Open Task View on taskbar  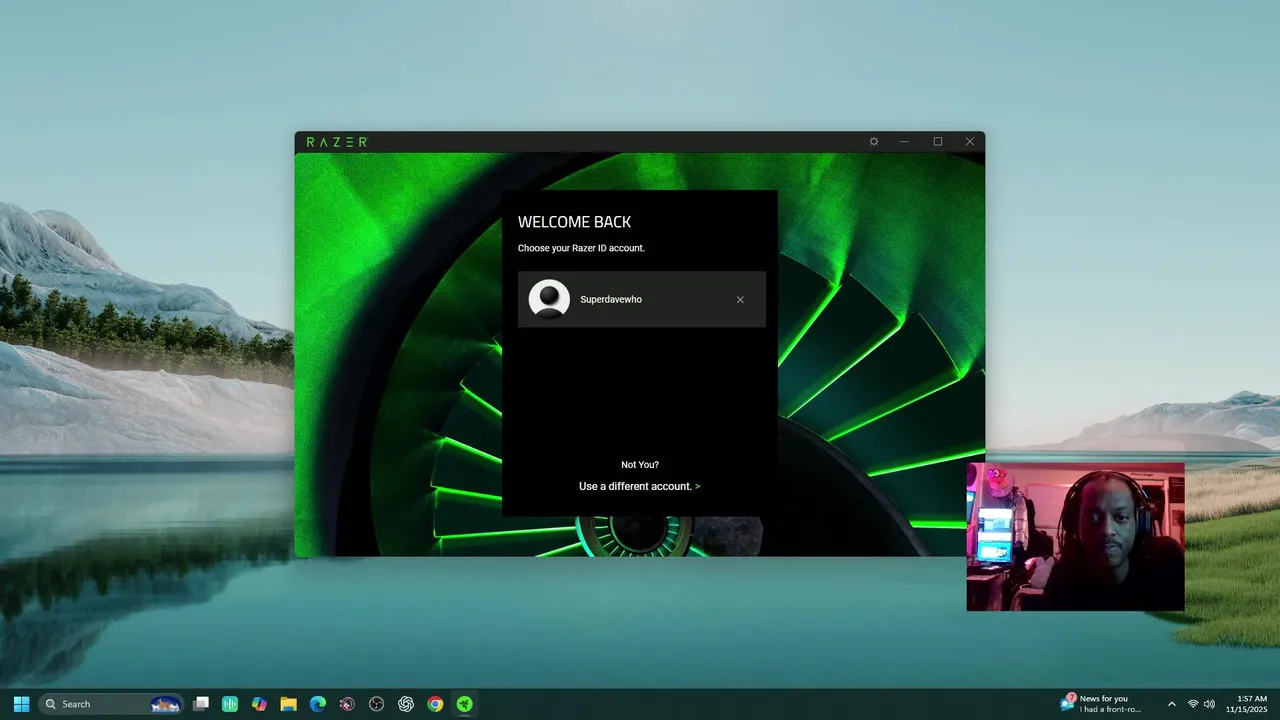click(201, 704)
